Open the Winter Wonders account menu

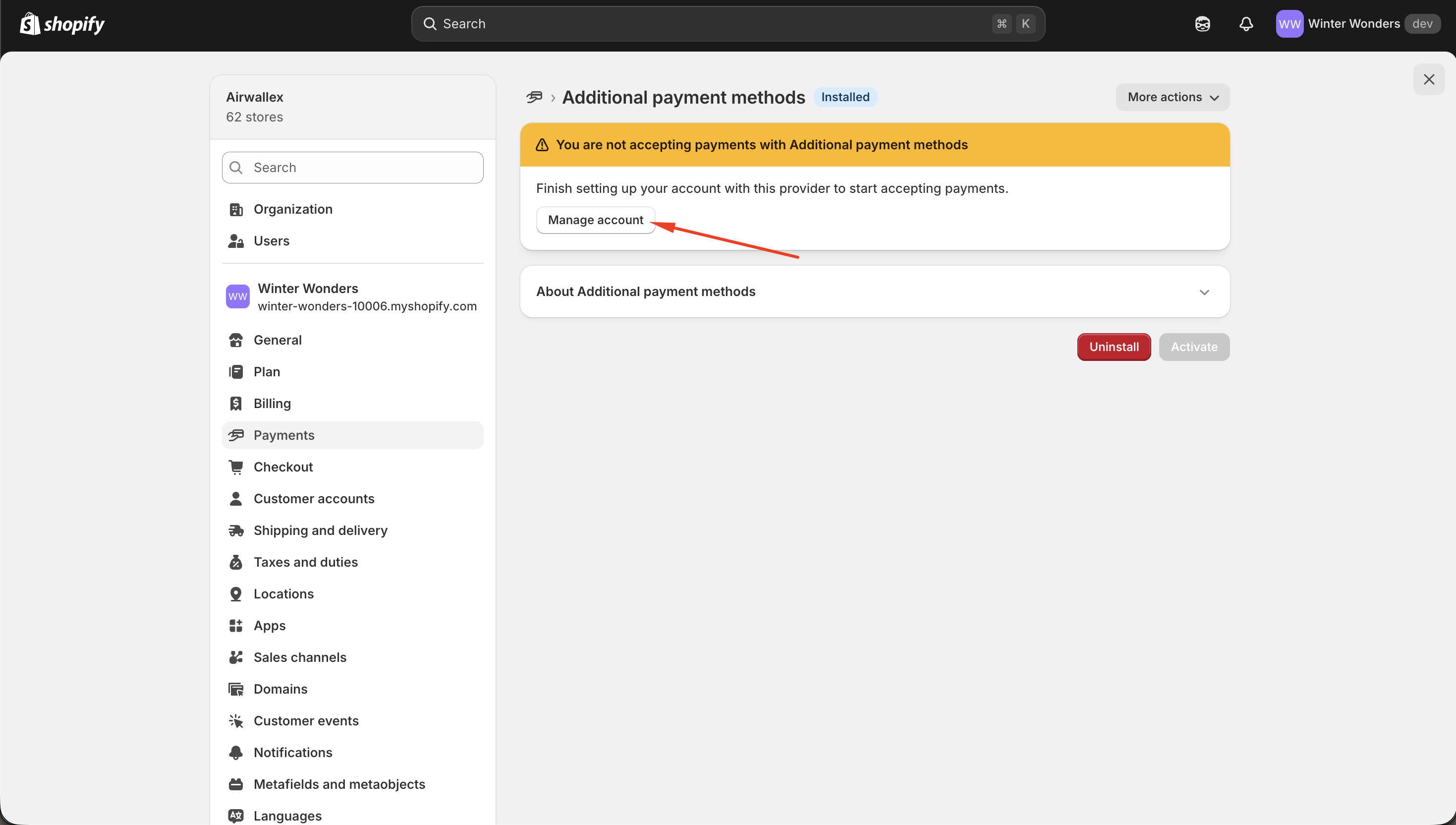pos(1358,24)
